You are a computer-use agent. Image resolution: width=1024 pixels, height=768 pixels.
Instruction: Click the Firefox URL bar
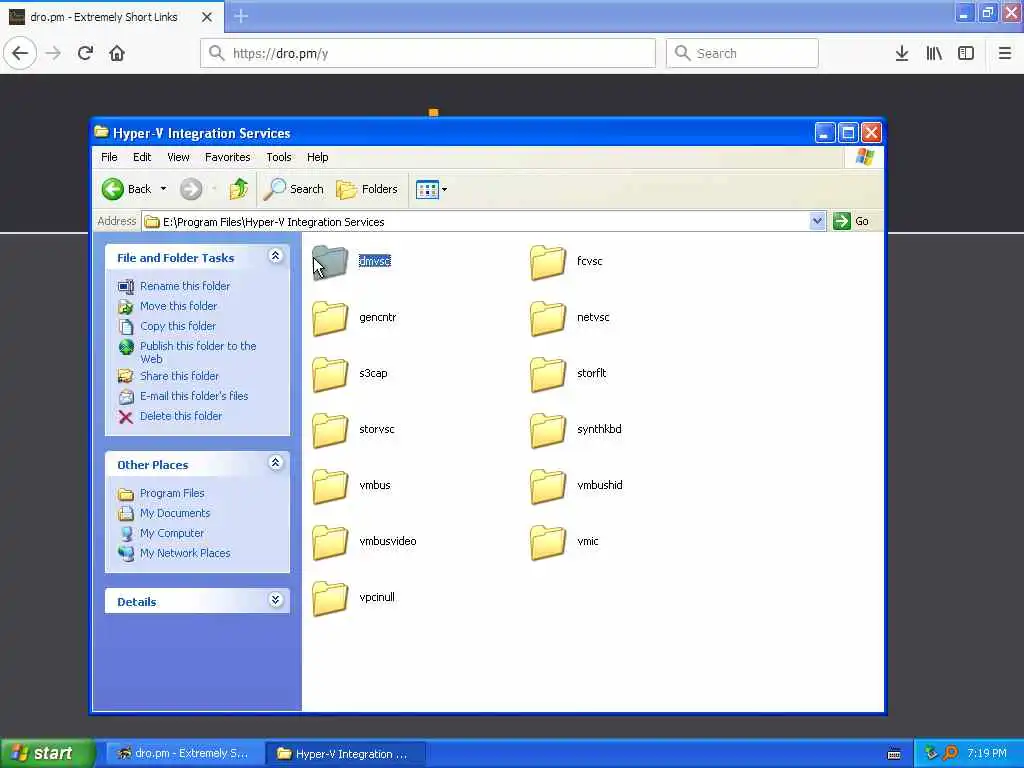click(x=428, y=54)
